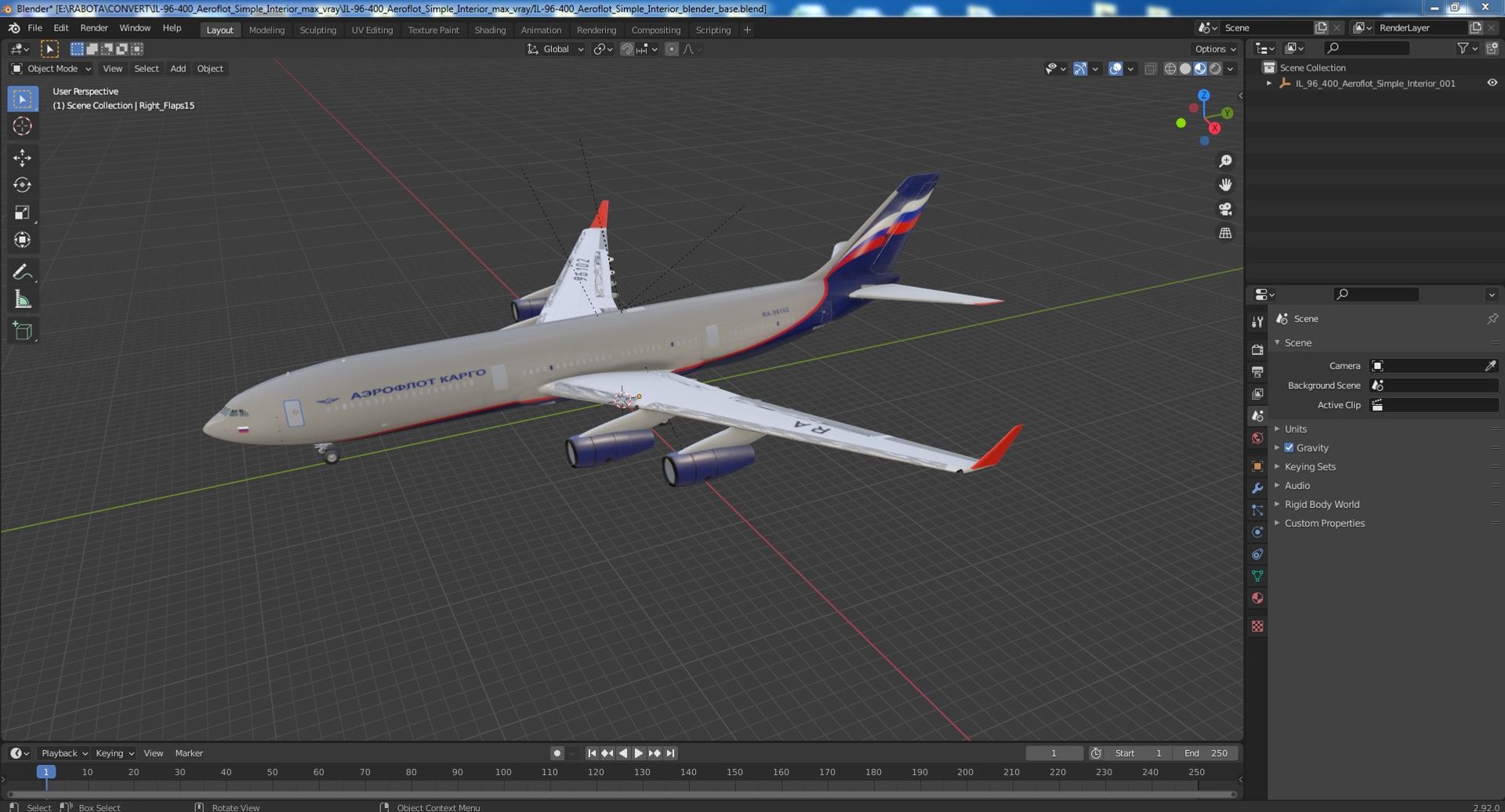This screenshot has width=1505, height=812.
Task: Toggle show gizmo button
Action: (x=1080, y=69)
